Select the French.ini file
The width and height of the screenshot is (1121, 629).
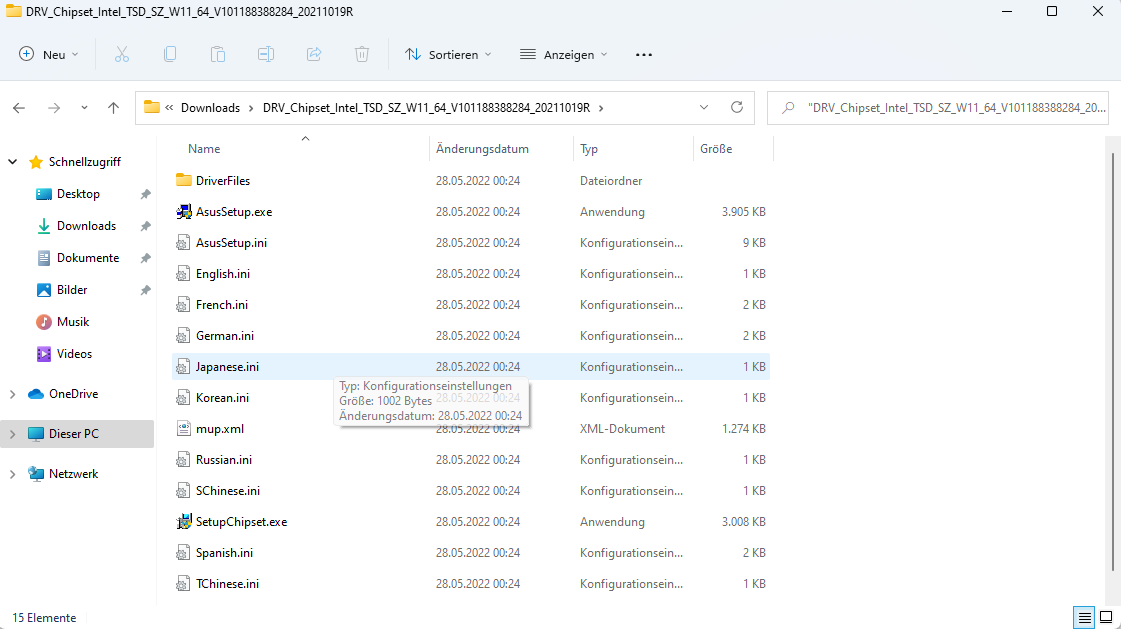point(222,304)
